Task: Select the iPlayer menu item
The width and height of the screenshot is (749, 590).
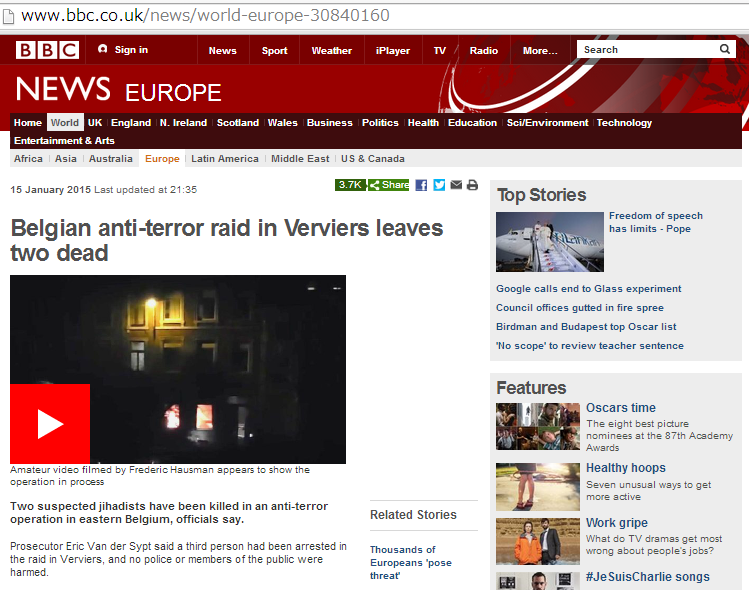Action: pyautogui.click(x=393, y=51)
